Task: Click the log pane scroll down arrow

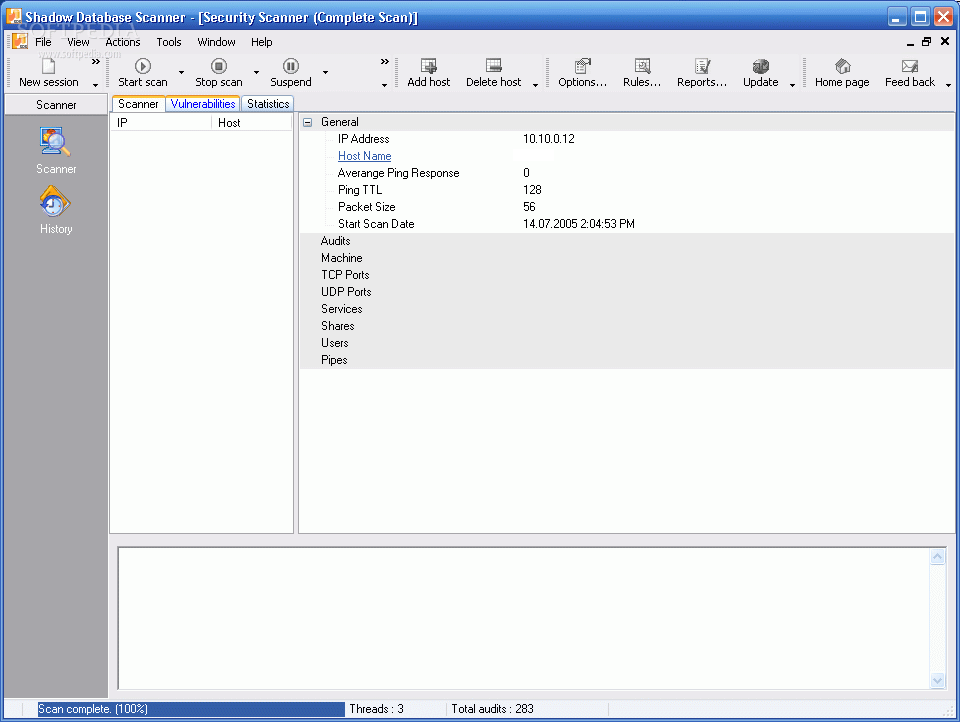Action: pos(937,680)
